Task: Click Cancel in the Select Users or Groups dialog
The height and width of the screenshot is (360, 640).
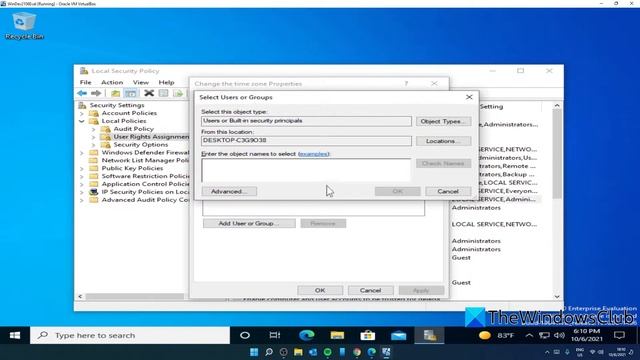Action: pyautogui.click(x=448, y=191)
